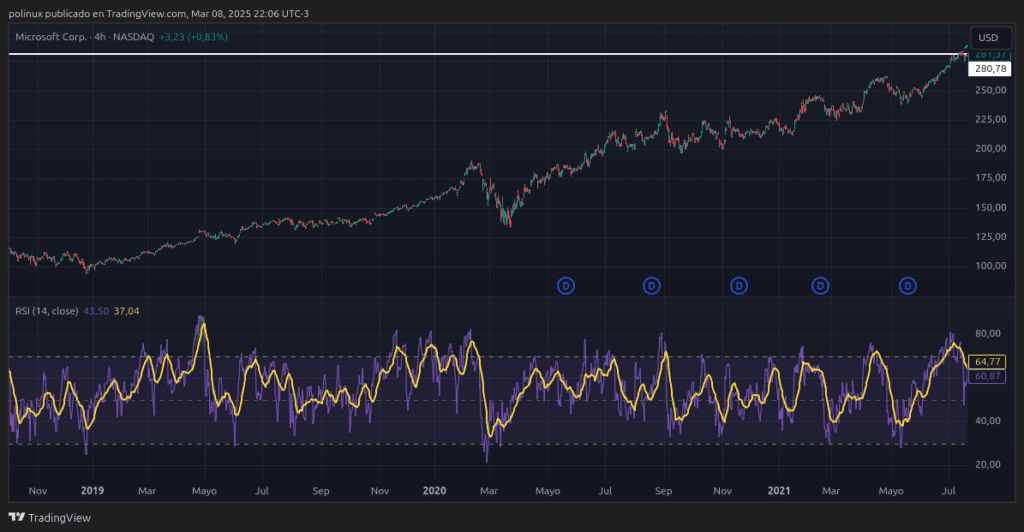Click the purple 43,50 RSI value
Viewport: 1024px width, 532px height.
tap(96, 311)
